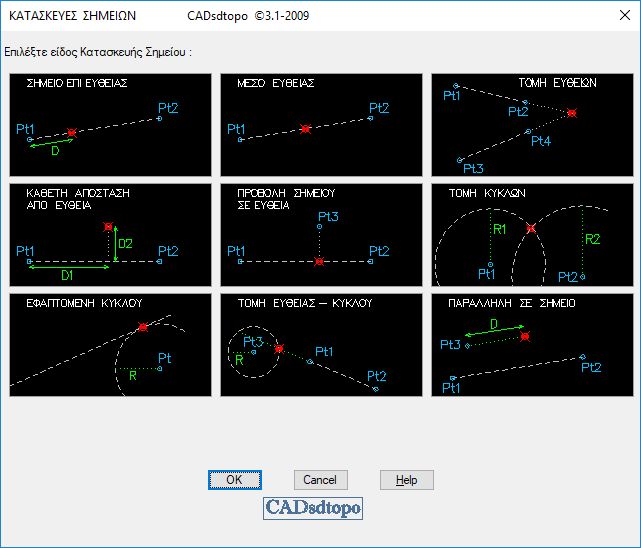Pick the ΕΦΑΠΤΟΜΕΝΗ ΚΥΚΛΟΥ tangent tile
641x548 pixels.
pos(110,345)
